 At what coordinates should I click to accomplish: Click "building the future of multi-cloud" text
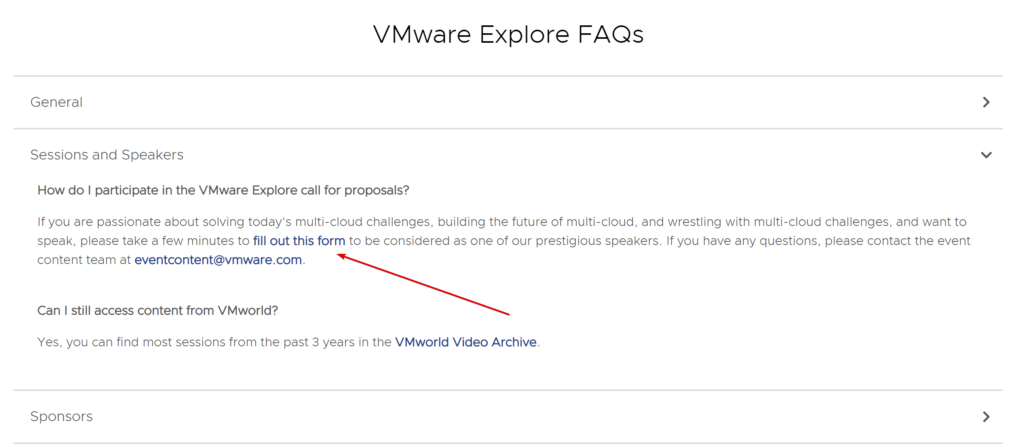point(530,222)
